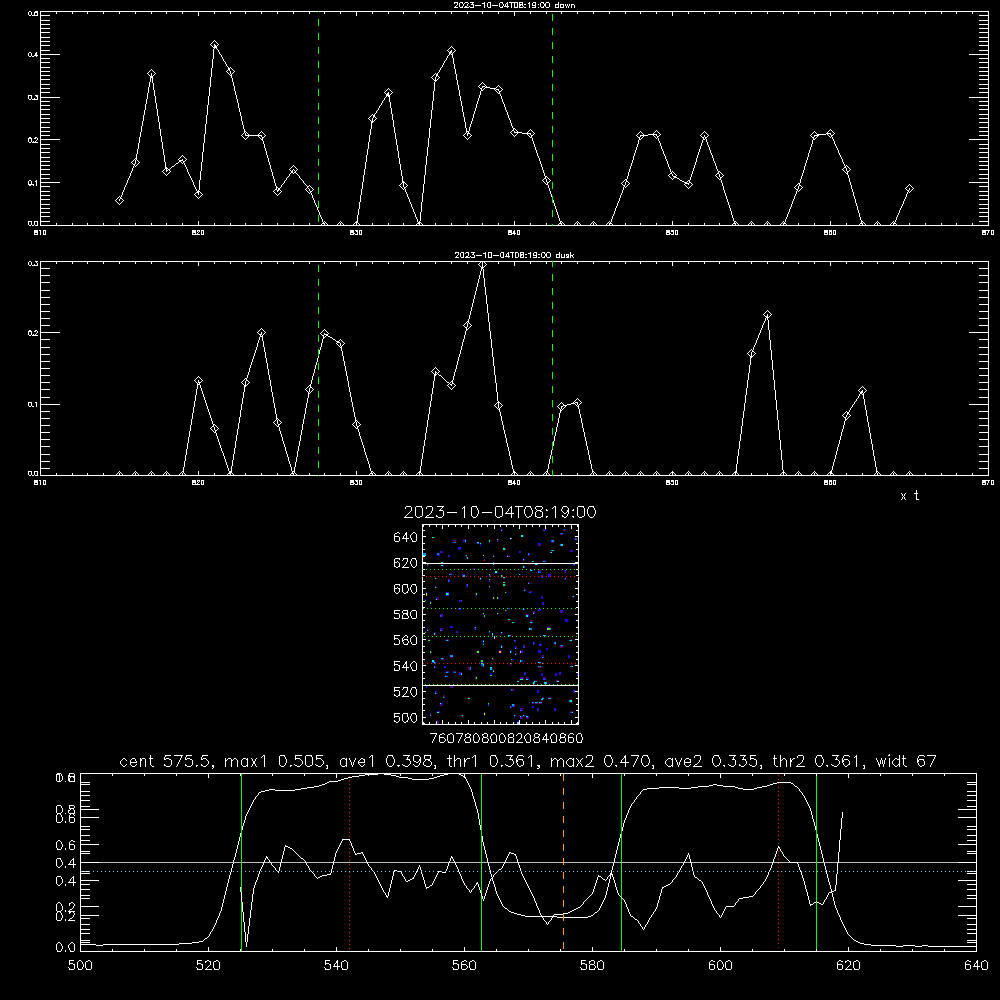Select the 'max1 0.505' value in stats header
1000x1000 pixels.
274,761
